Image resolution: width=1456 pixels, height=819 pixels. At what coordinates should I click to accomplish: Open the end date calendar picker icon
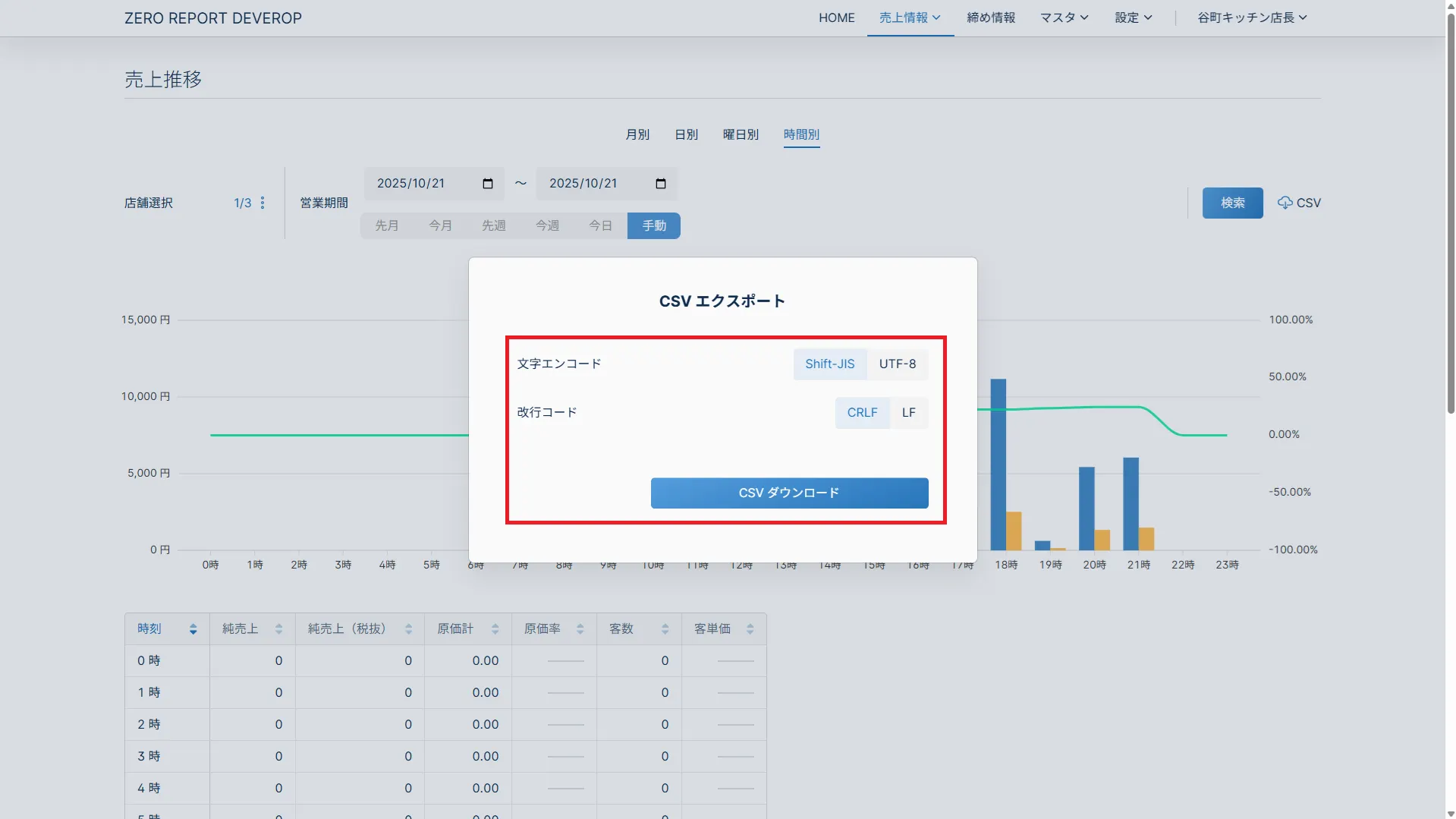click(x=660, y=184)
